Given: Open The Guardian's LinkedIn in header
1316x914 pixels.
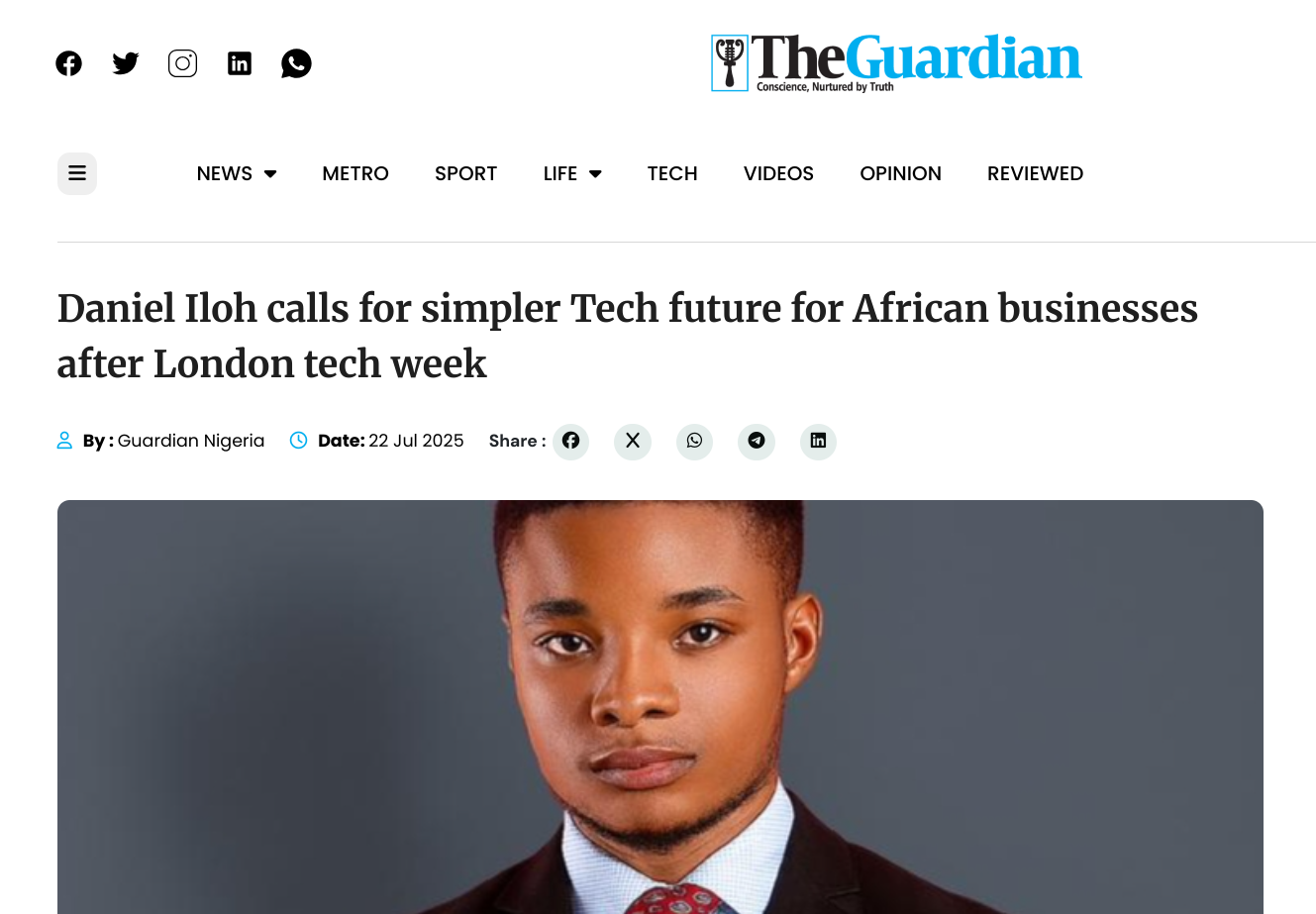Looking at the screenshot, I should click(x=240, y=63).
